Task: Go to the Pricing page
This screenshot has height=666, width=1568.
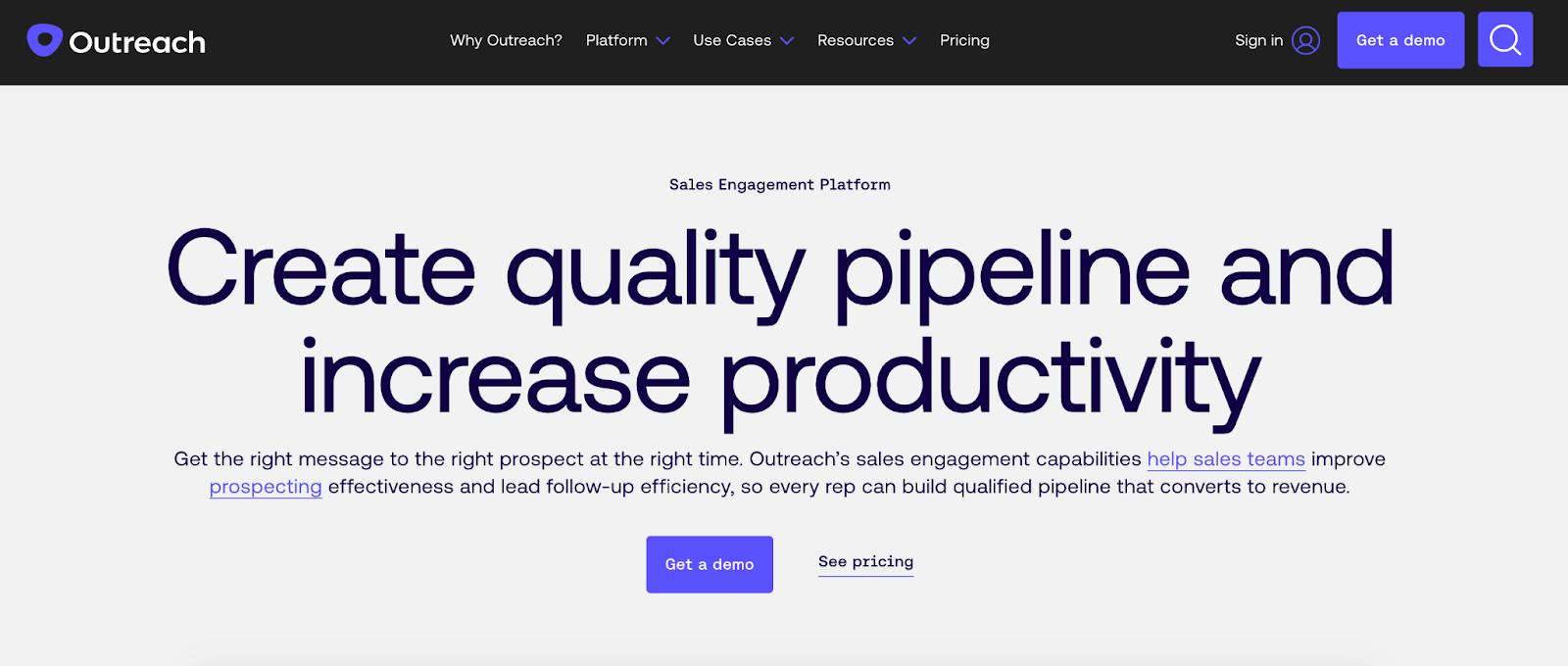Action: click(x=964, y=40)
